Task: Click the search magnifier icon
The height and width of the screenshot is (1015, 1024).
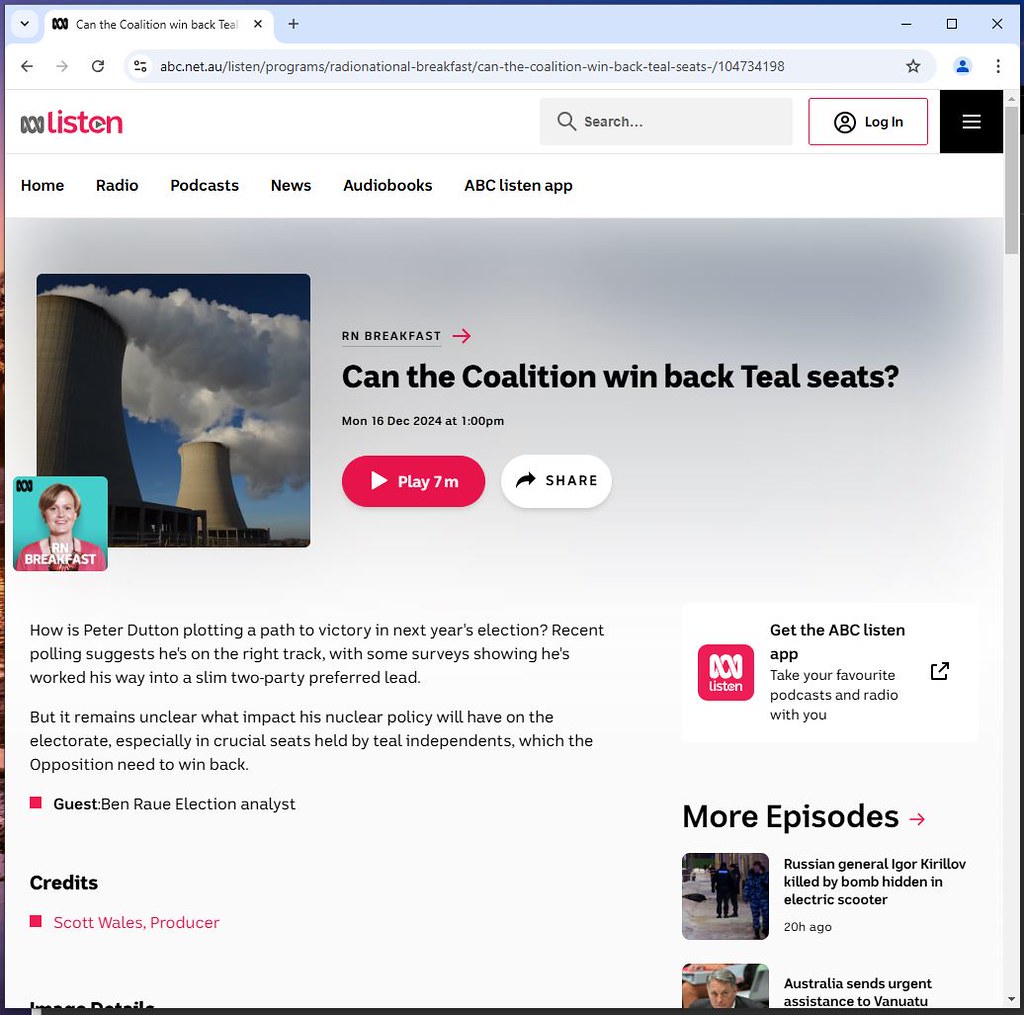Action: tap(566, 121)
